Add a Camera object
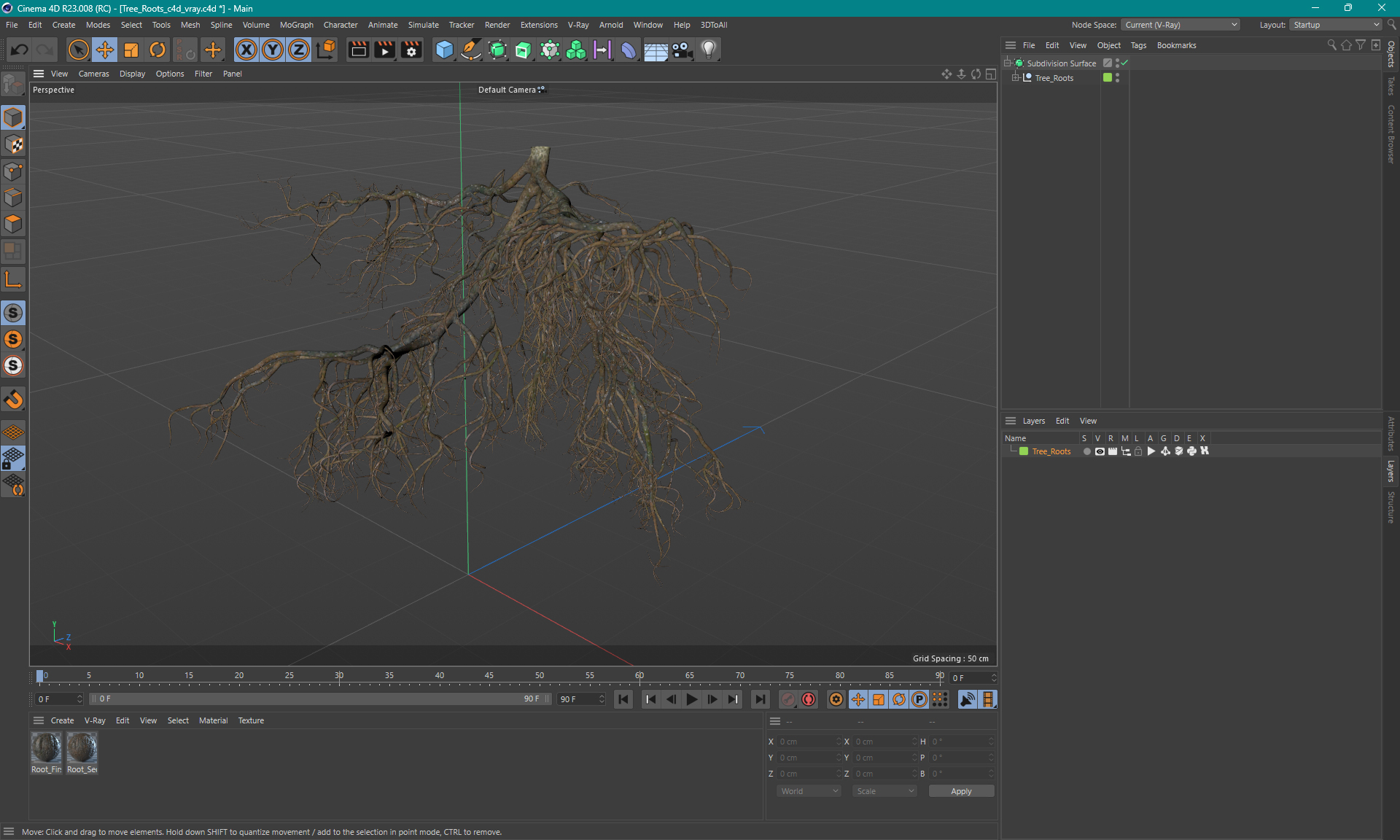Screen dimensions: 1400x840 (x=682, y=50)
